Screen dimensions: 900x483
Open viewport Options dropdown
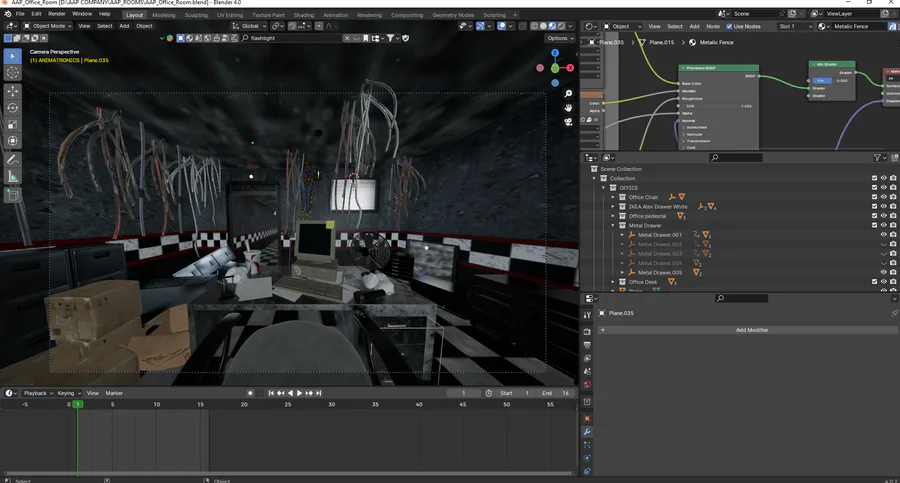560,38
